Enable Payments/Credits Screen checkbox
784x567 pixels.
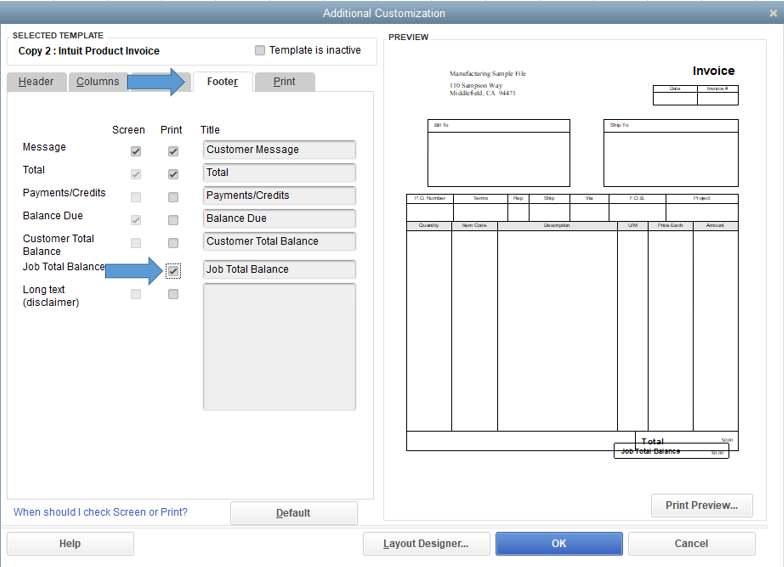[136, 197]
